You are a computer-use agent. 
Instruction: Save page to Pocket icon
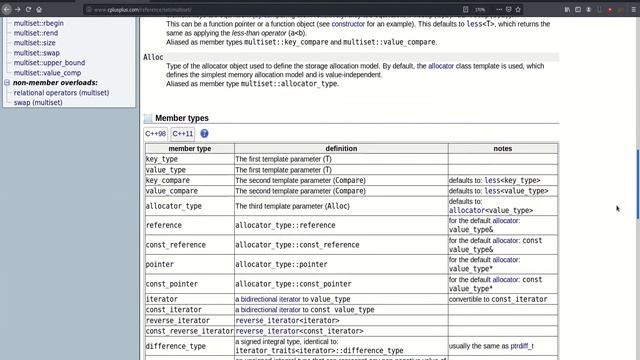(x=509, y=9)
